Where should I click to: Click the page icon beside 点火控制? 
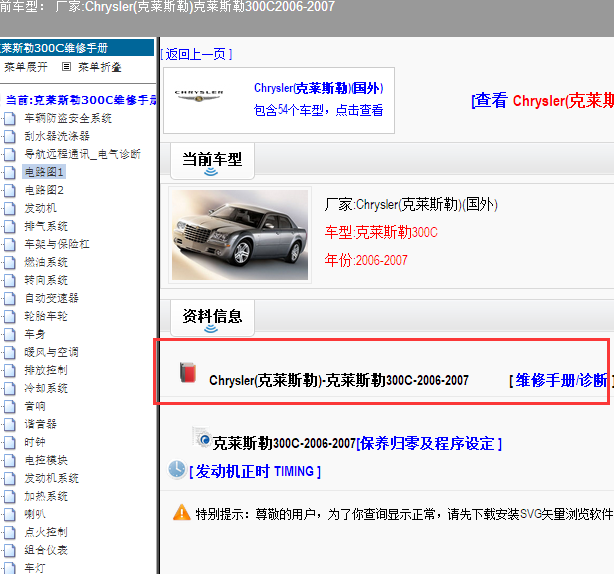(10, 532)
